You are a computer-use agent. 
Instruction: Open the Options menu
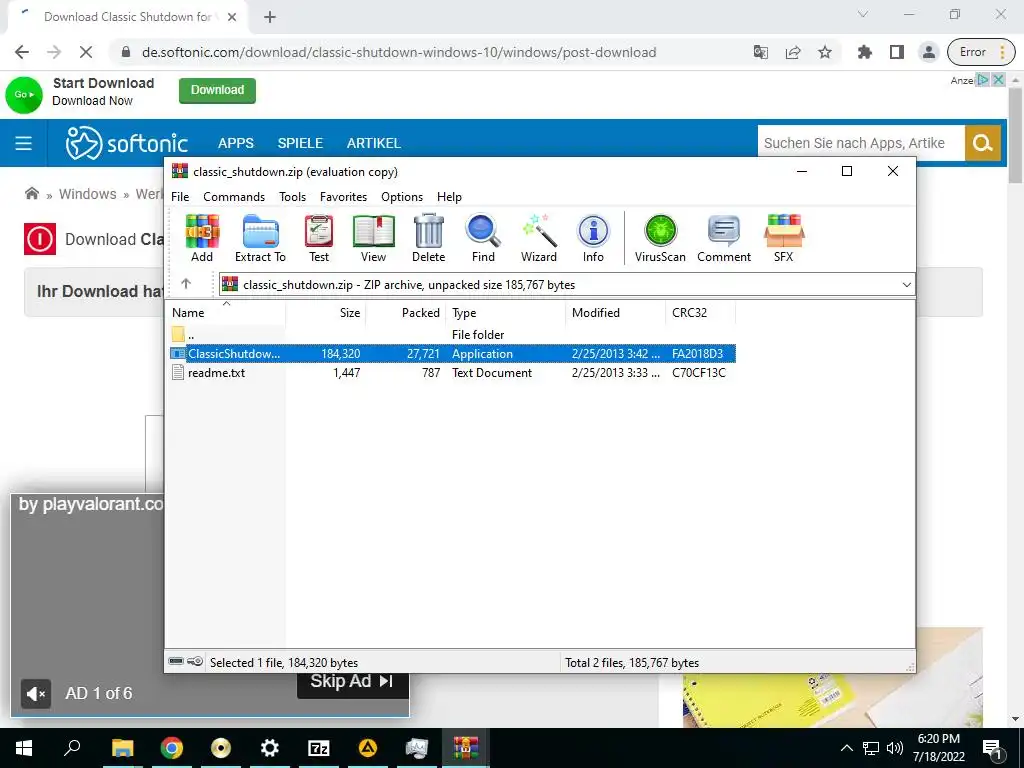402,197
